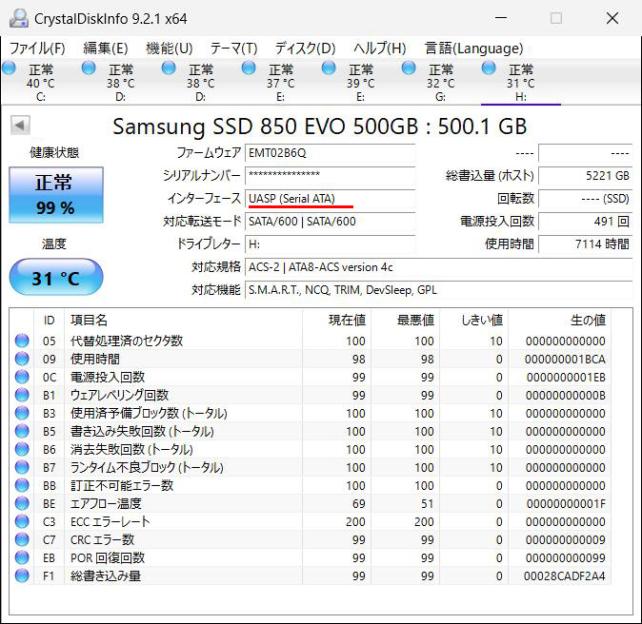This screenshot has width=642, height=624.
Task: Click the transfer mode field SATA/600 | SATA/600
Action: click(330, 222)
